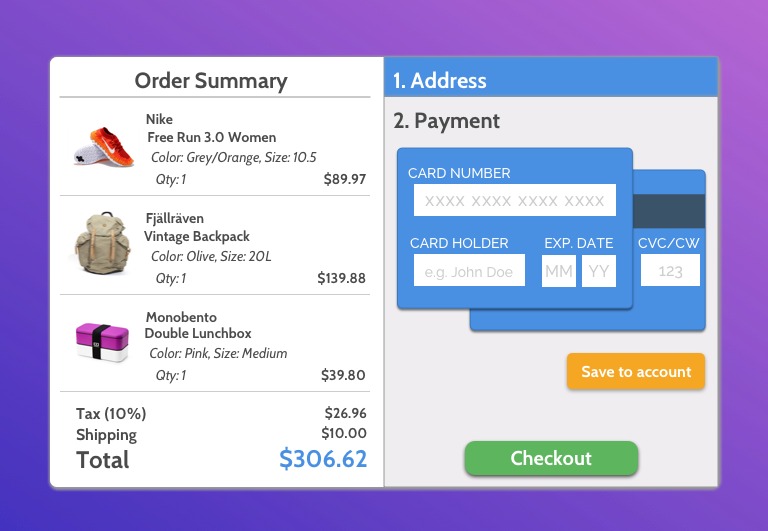Click the card holder name field
This screenshot has width=768, height=531.
469,270
